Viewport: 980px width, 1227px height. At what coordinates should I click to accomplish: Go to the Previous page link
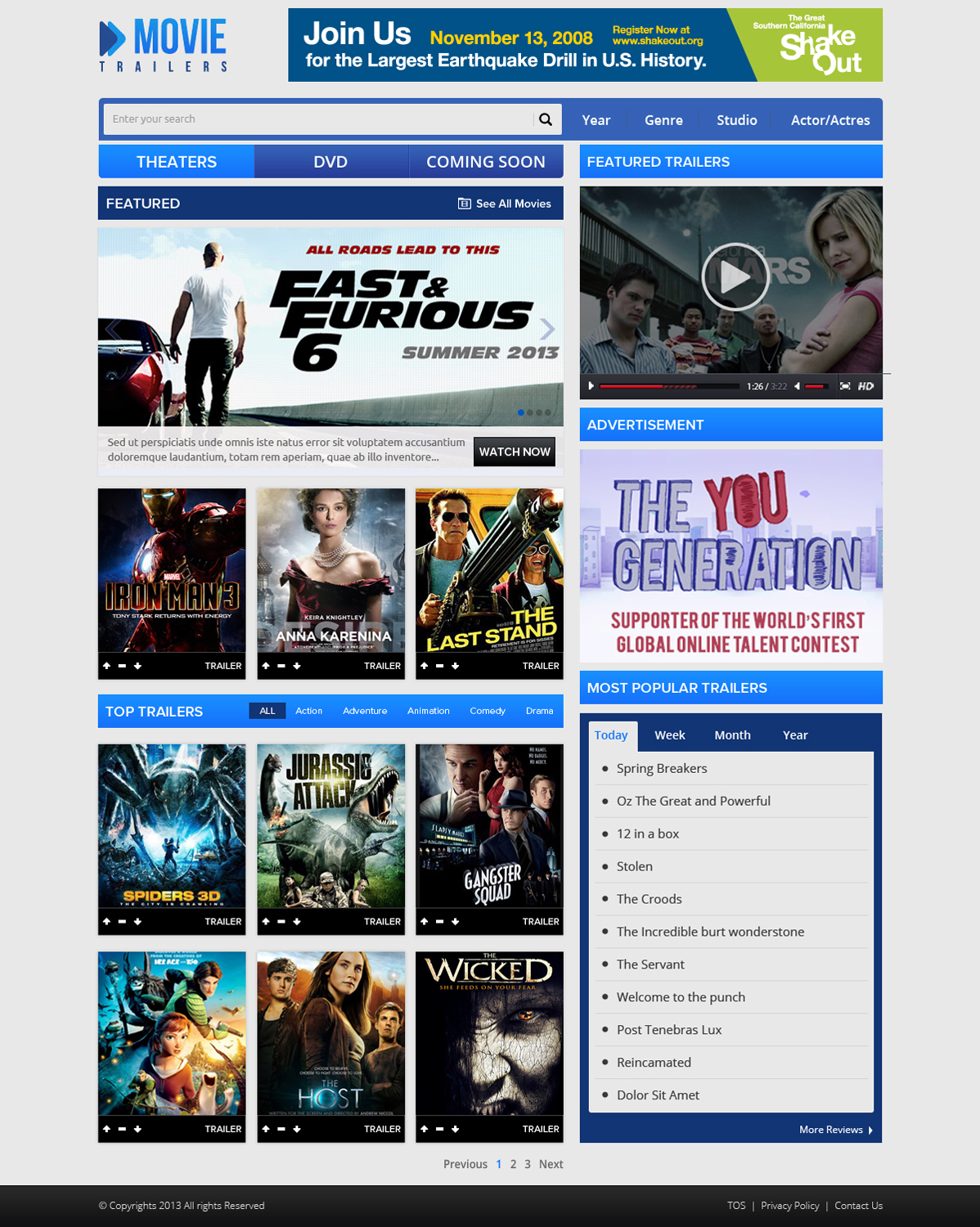465,1164
